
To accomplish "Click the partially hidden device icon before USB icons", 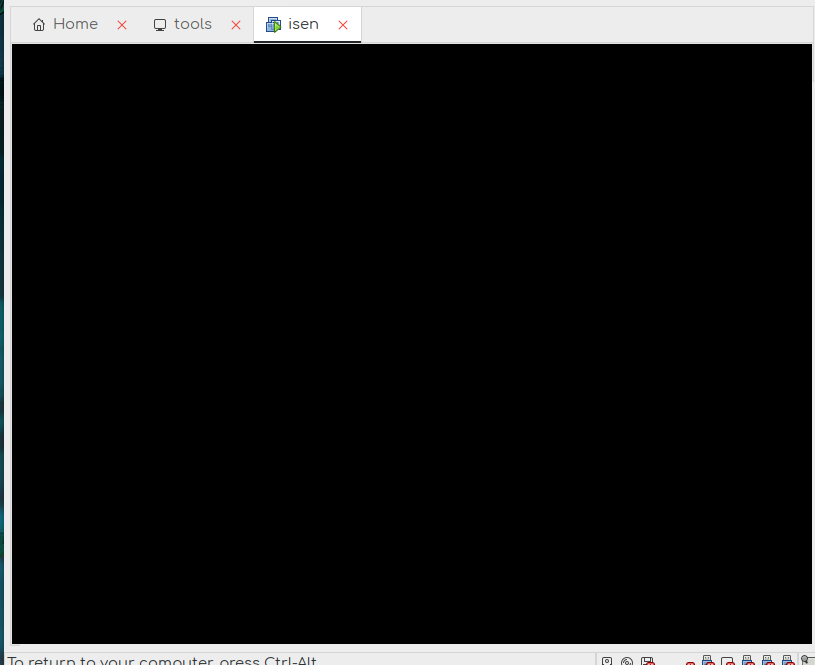I will [690, 662].
